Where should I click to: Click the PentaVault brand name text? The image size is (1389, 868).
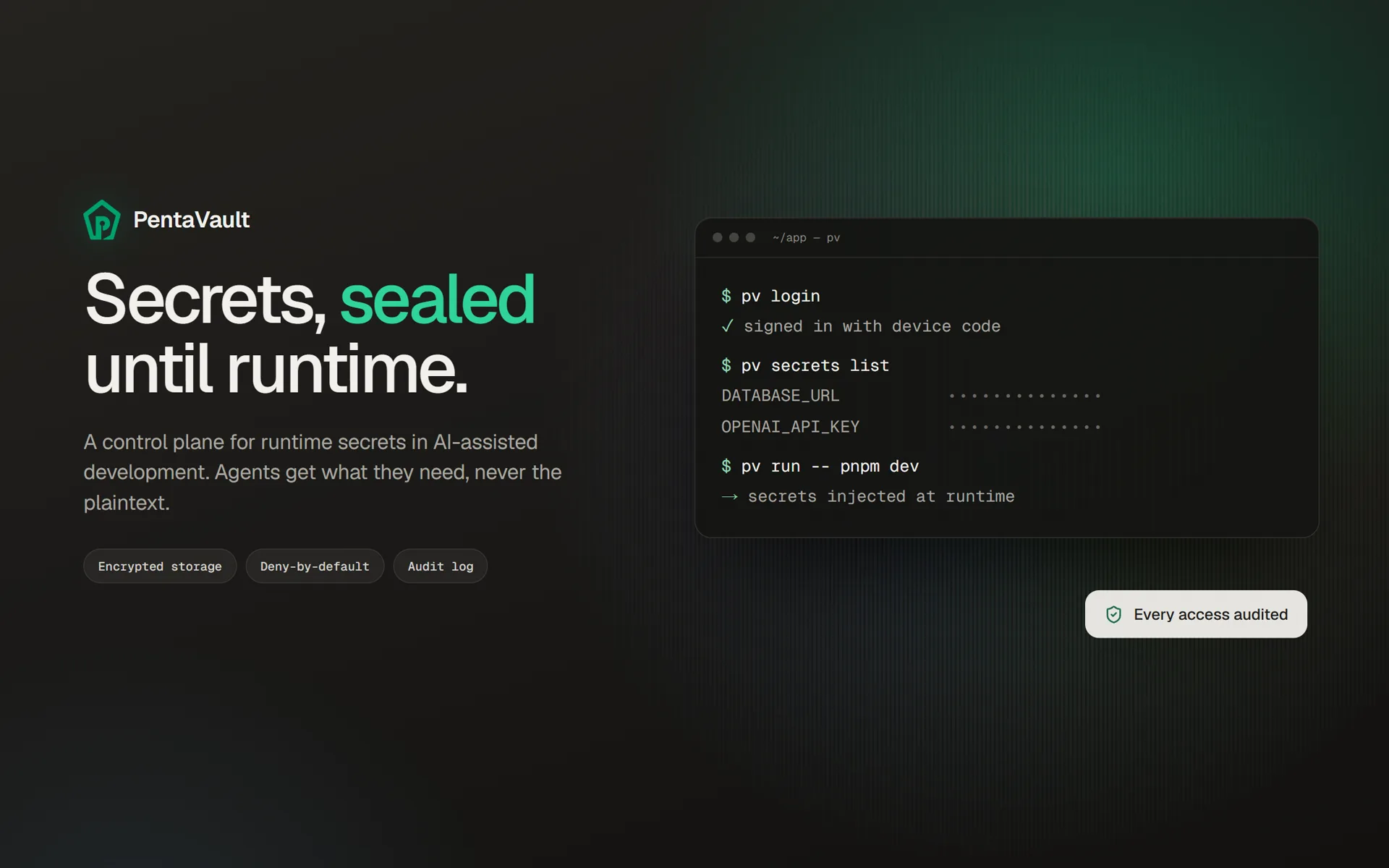pyautogui.click(x=191, y=220)
